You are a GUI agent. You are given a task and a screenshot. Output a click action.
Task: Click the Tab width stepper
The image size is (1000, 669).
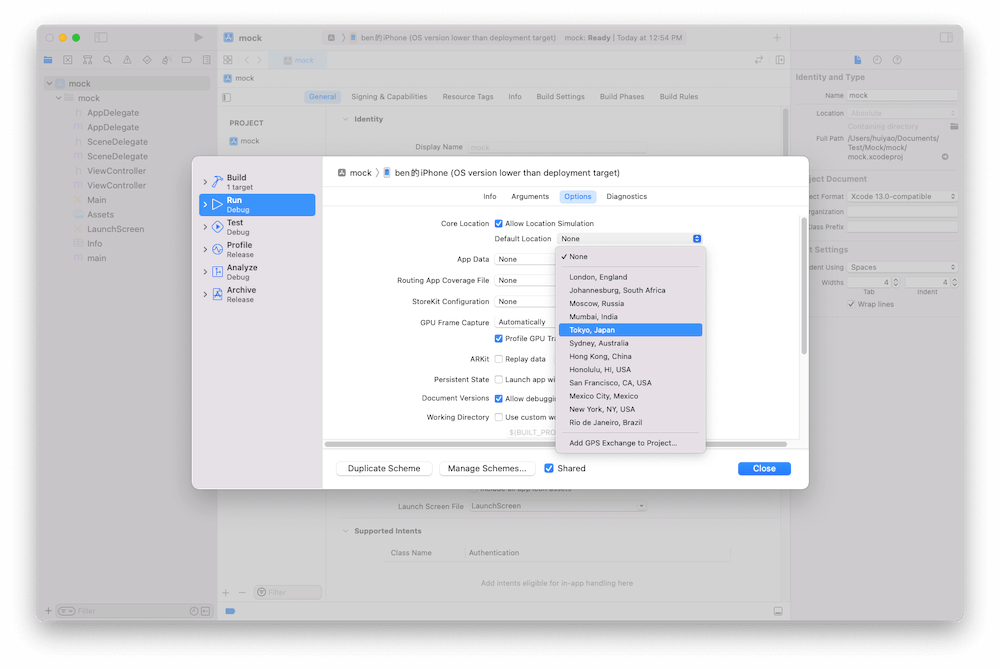coord(895,282)
